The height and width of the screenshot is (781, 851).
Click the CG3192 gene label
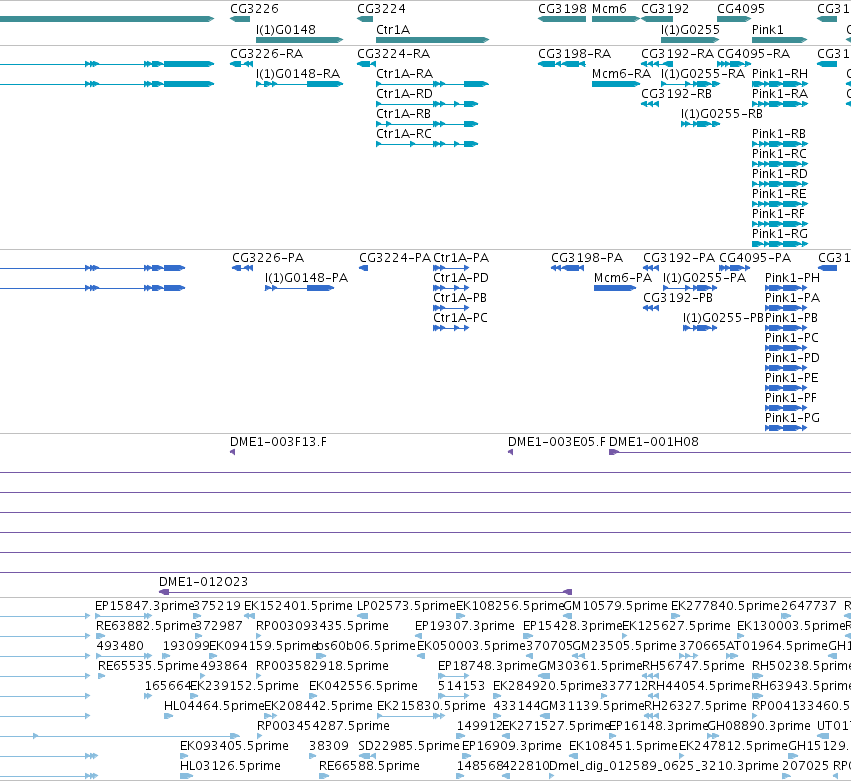(x=665, y=9)
